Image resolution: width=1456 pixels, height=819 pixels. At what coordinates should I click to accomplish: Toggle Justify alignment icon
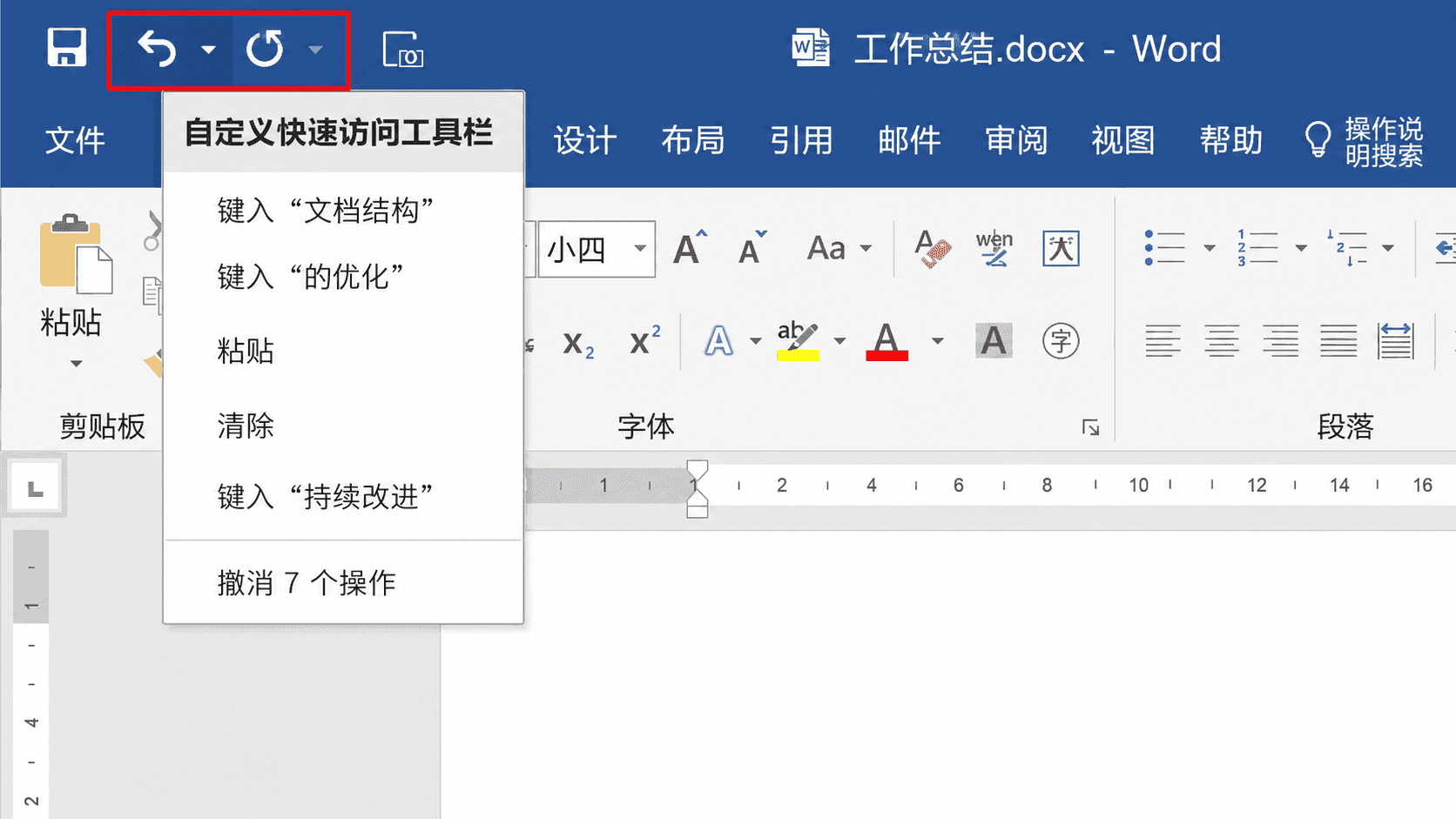coord(1338,341)
